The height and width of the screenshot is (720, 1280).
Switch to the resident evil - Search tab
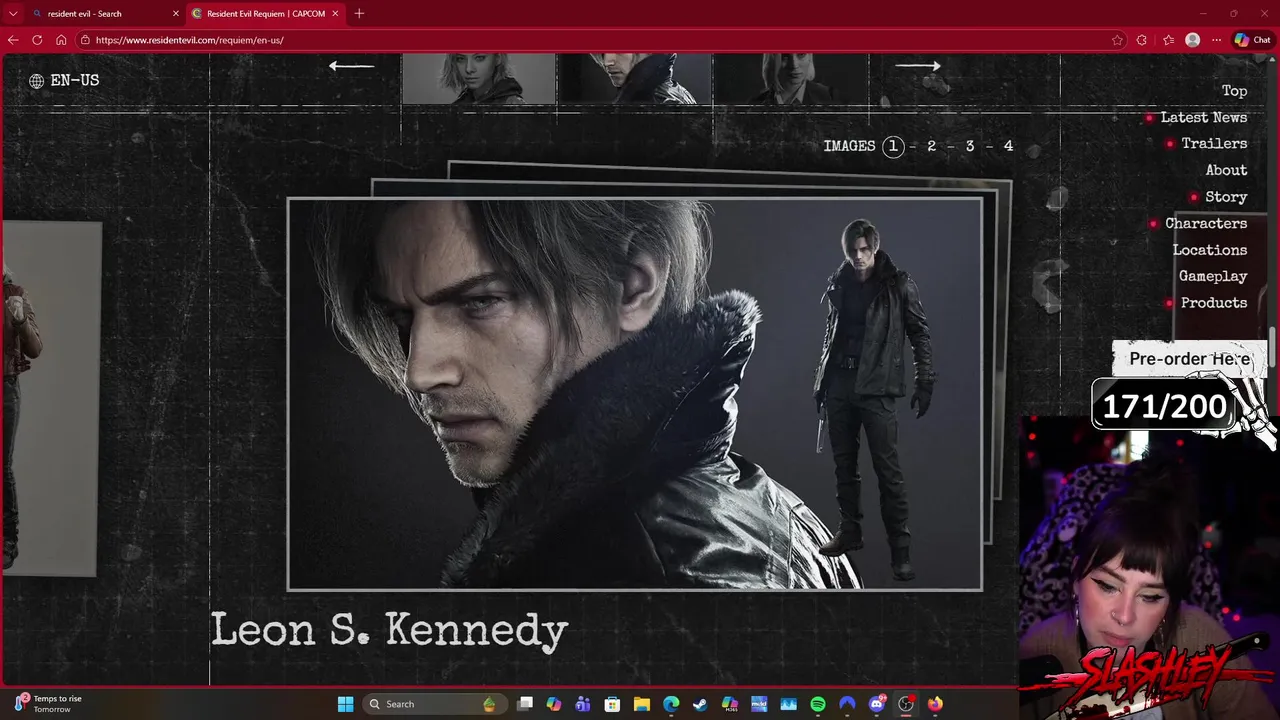(104, 14)
